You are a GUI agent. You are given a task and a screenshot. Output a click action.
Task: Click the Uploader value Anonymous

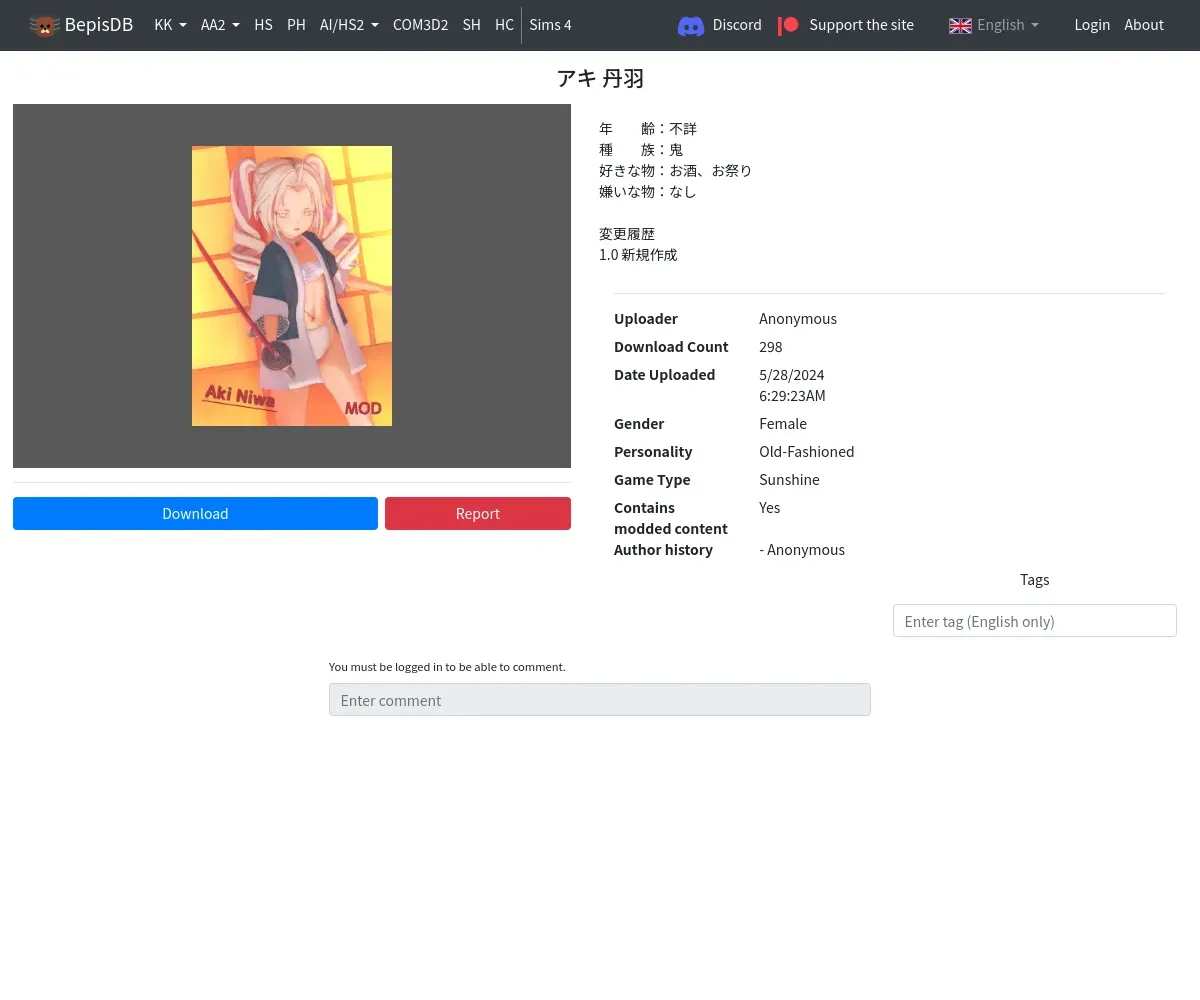[798, 319]
